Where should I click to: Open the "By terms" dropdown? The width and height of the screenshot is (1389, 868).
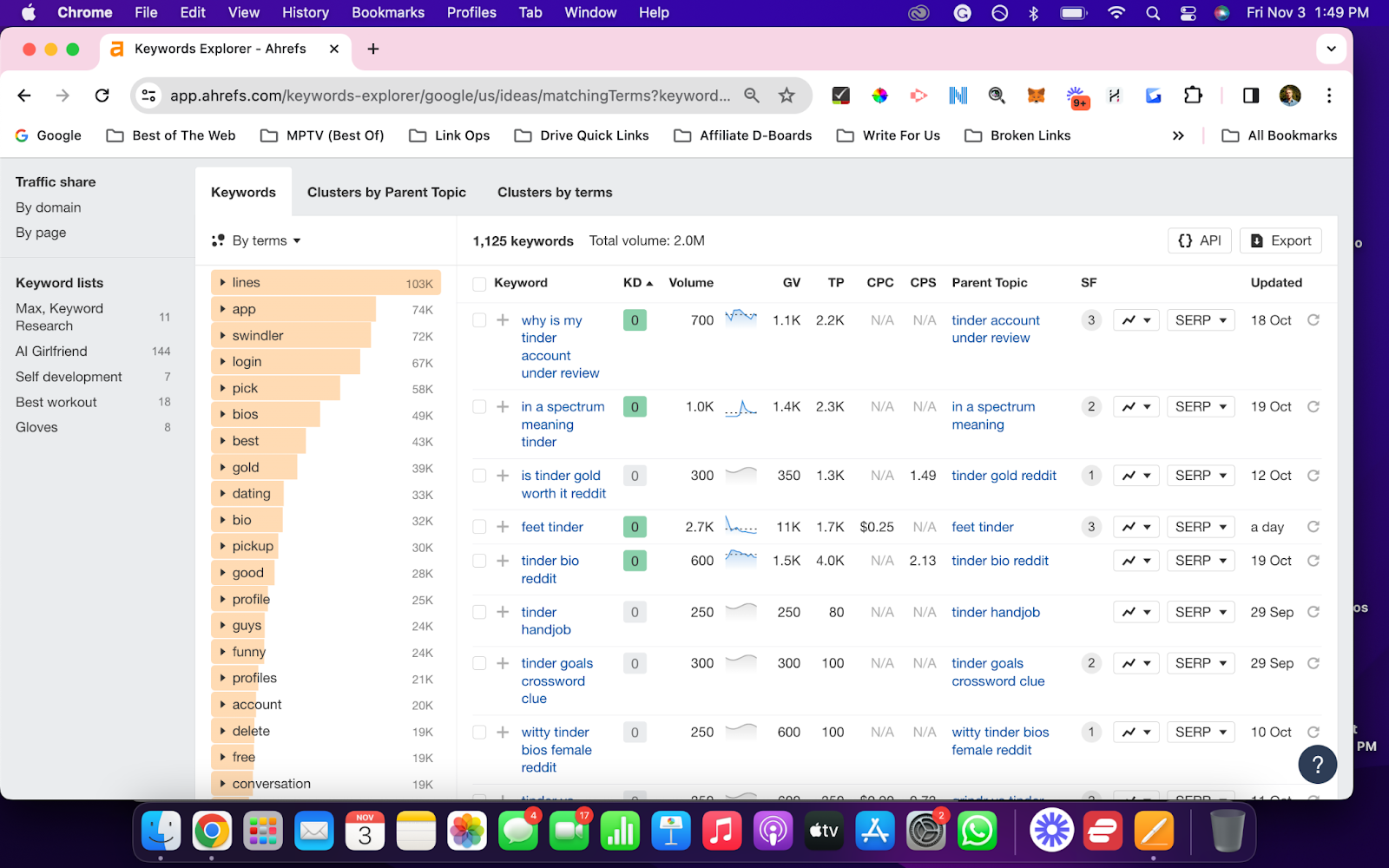pyautogui.click(x=265, y=240)
